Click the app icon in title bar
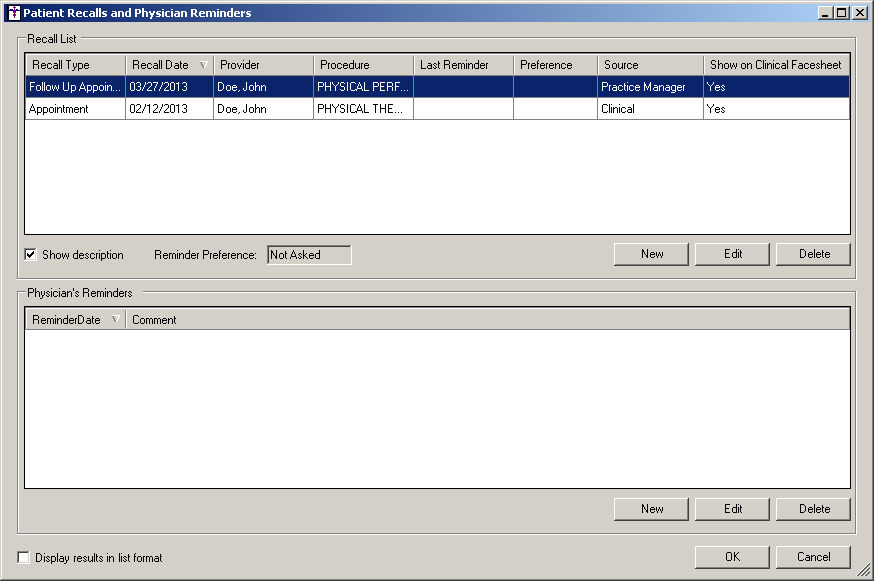Viewport: 874px width, 581px height. (x=13, y=13)
